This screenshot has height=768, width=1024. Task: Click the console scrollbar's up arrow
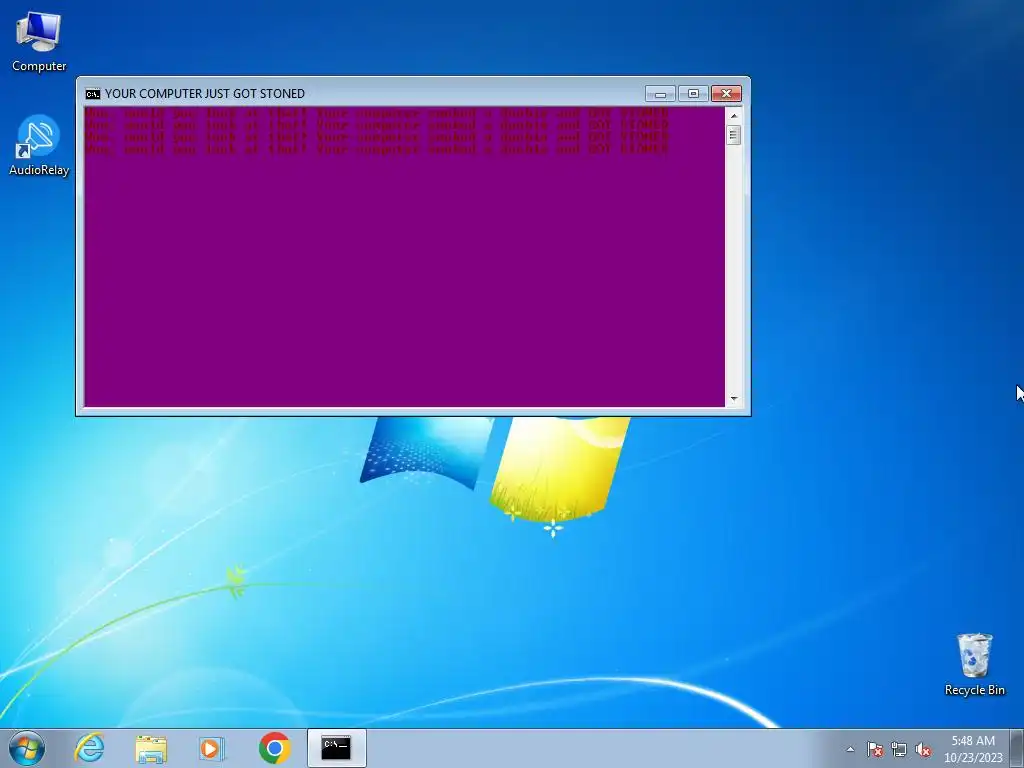pos(734,116)
